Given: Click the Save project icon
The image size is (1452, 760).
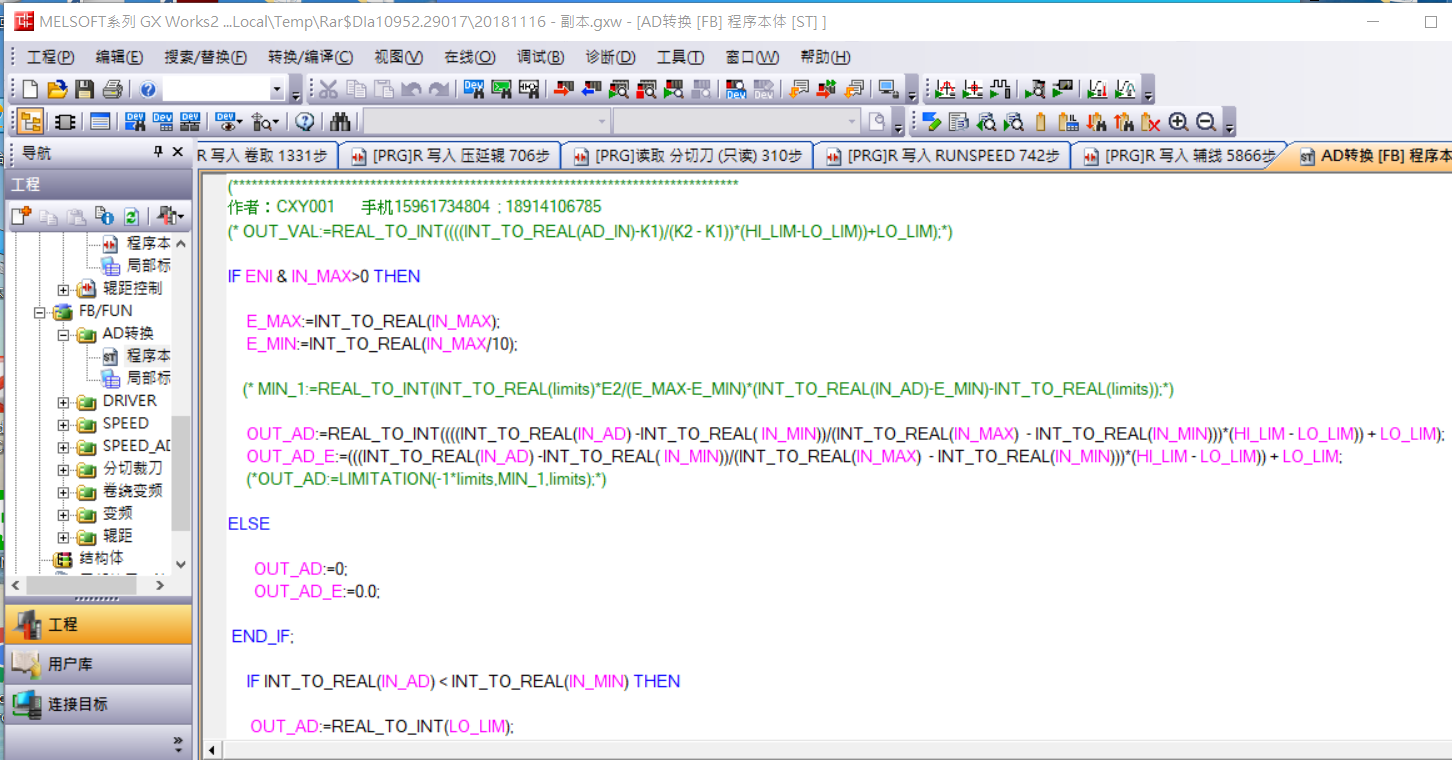Looking at the screenshot, I should point(85,90).
